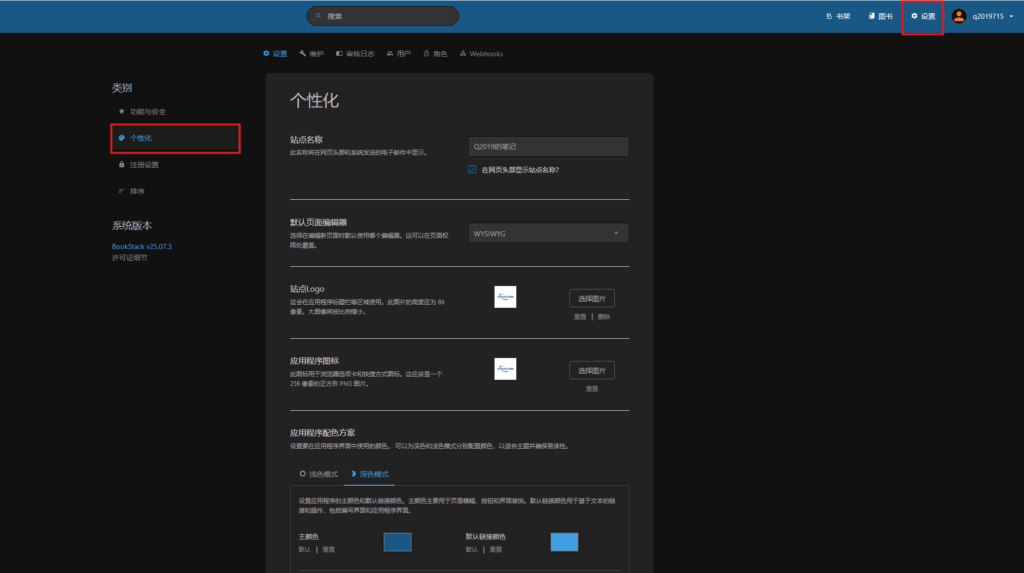The image size is (1024, 573).
Task: Select the 浅色模式 light mode option
Action: click(319, 473)
